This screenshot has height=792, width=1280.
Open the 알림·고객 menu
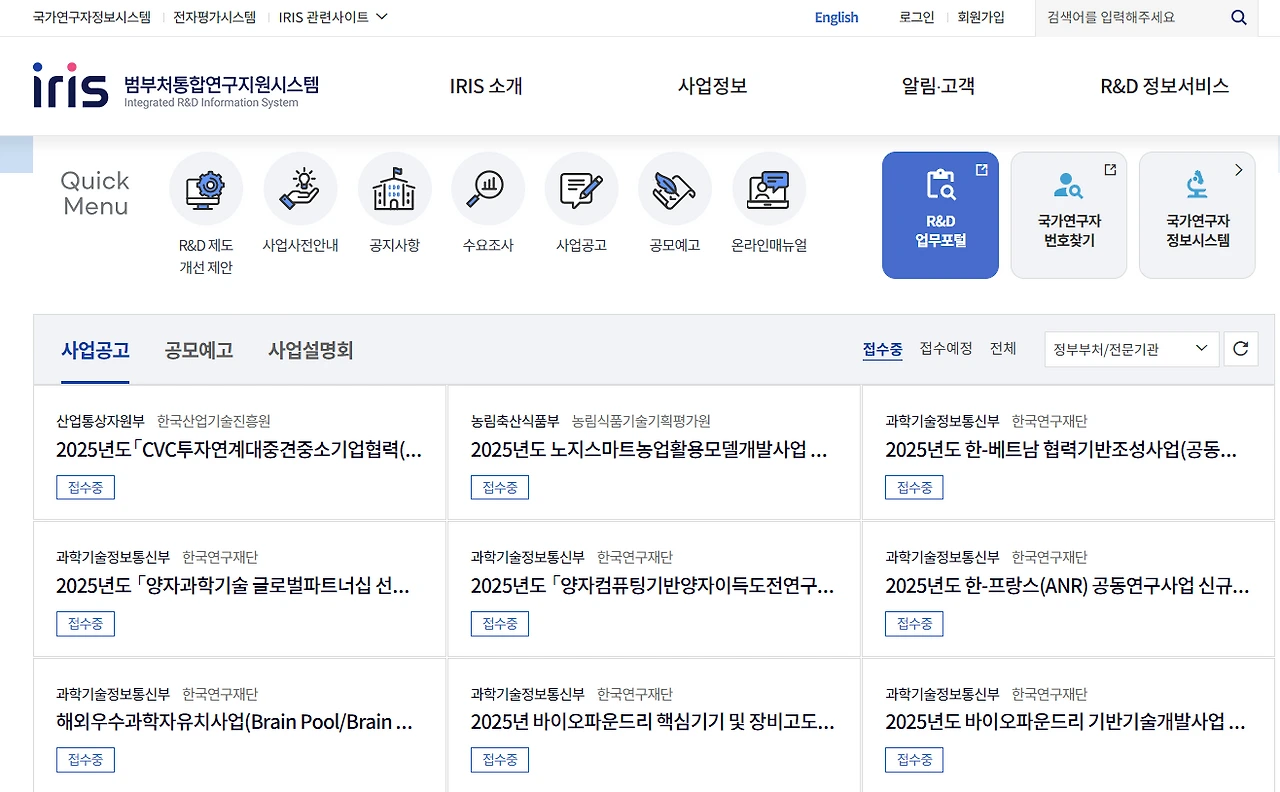(938, 86)
